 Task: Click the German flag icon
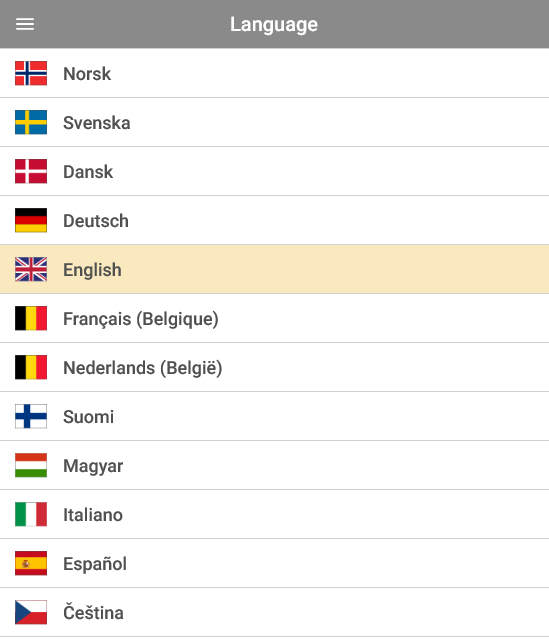coord(31,220)
